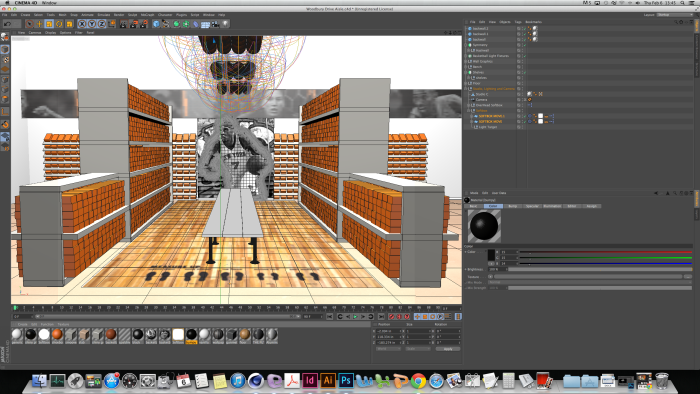700x394 pixels.
Task: Adjust the Brightness slider
Action: (x=600, y=269)
